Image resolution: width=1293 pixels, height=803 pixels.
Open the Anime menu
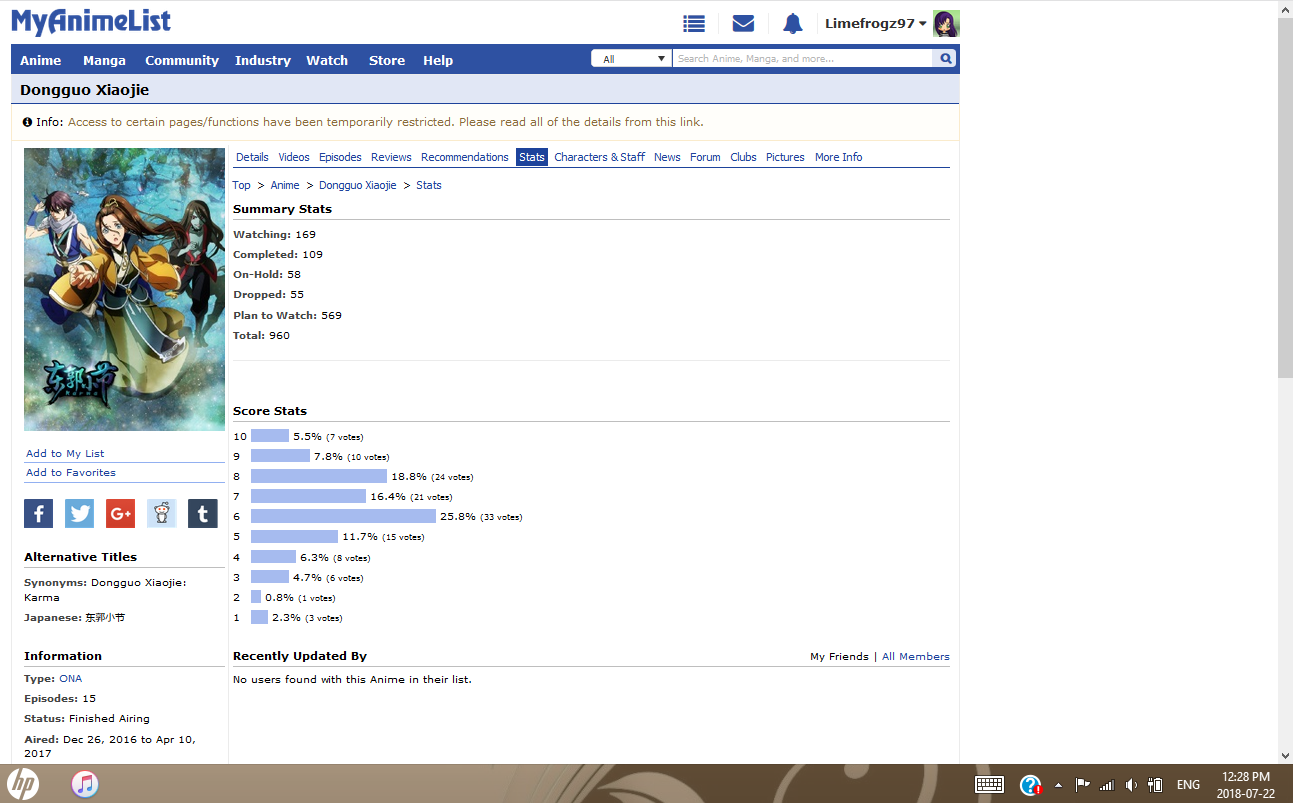[41, 60]
